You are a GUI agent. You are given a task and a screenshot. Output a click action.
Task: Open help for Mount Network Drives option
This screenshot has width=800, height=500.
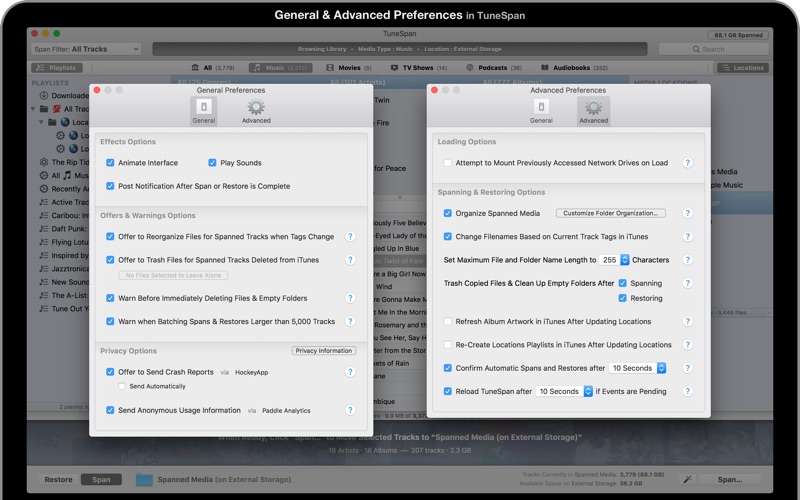[x=687, y=163]
